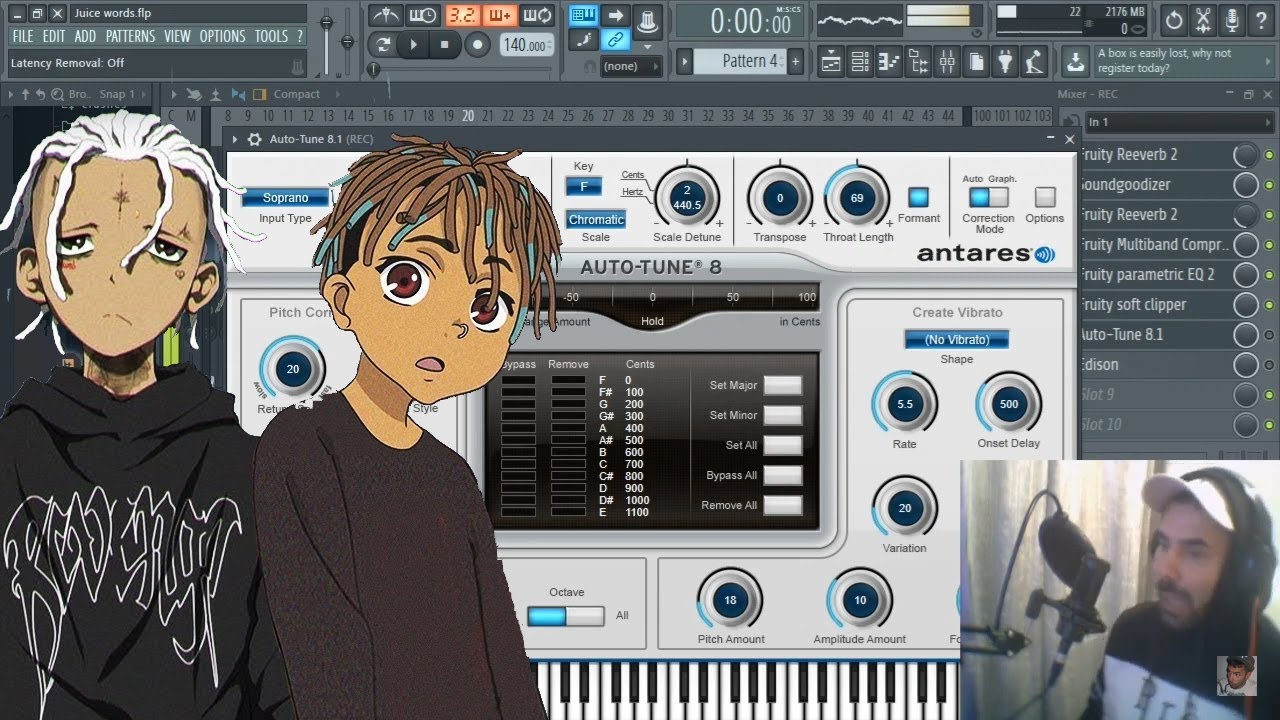Open the TOOLS menu
The image size is (1280, 720).
click(x=271, y=36)
